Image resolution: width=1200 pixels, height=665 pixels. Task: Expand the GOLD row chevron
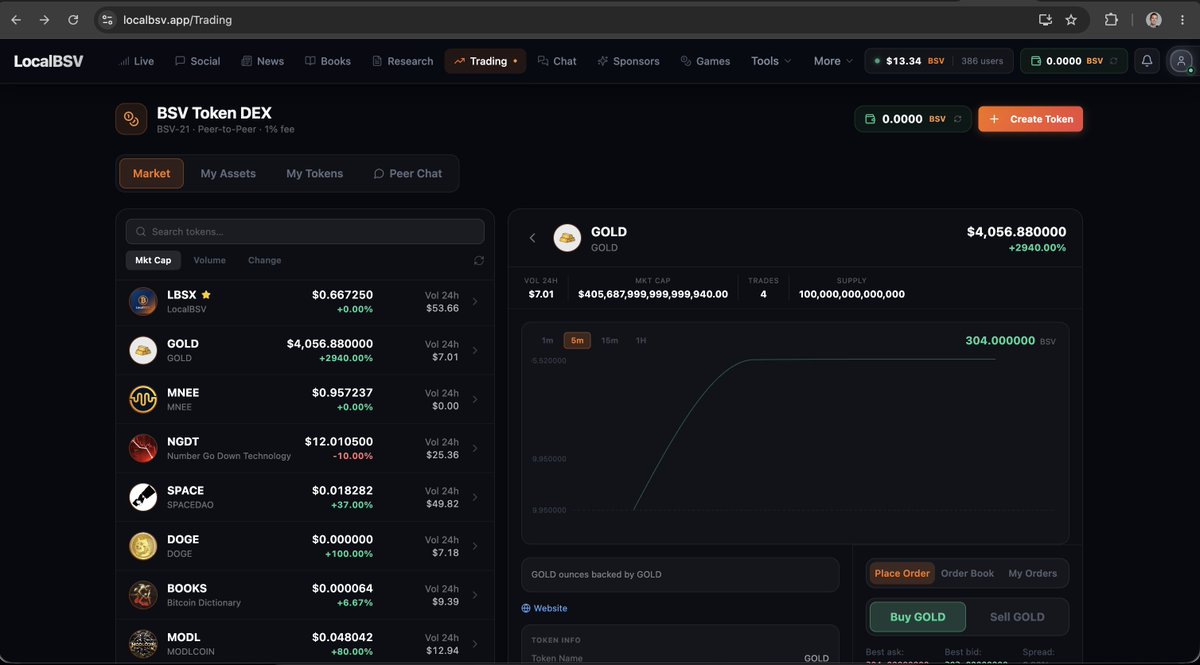[x=475, y=350]
